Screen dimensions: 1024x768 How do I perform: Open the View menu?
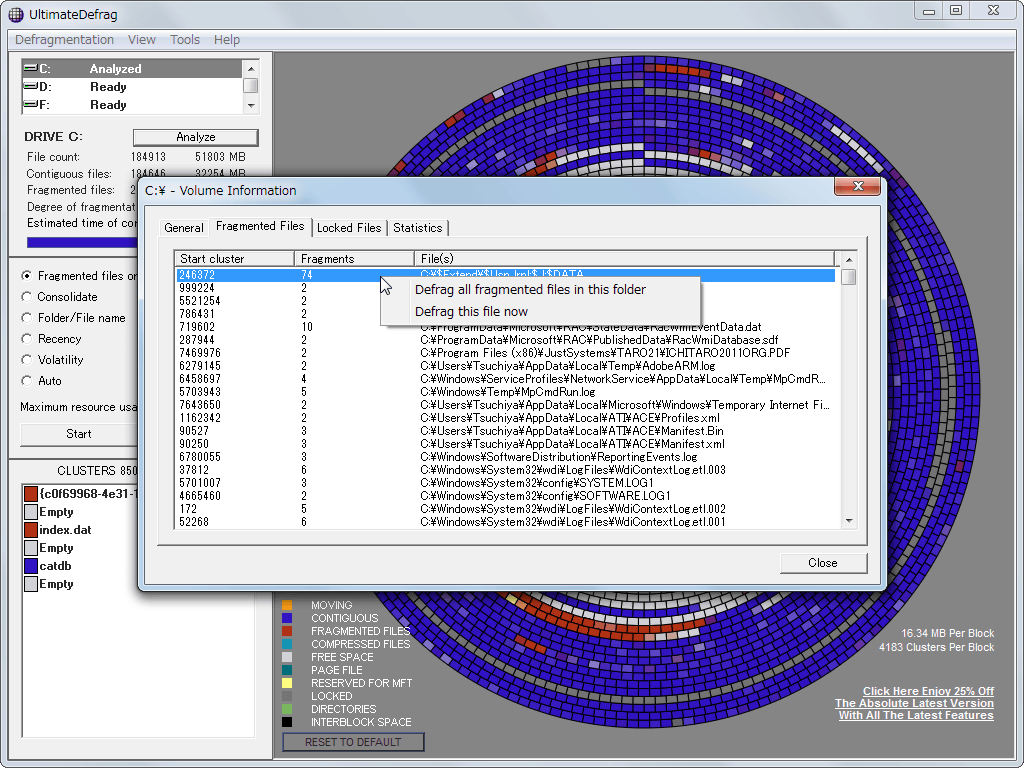(x=142, y=40)
